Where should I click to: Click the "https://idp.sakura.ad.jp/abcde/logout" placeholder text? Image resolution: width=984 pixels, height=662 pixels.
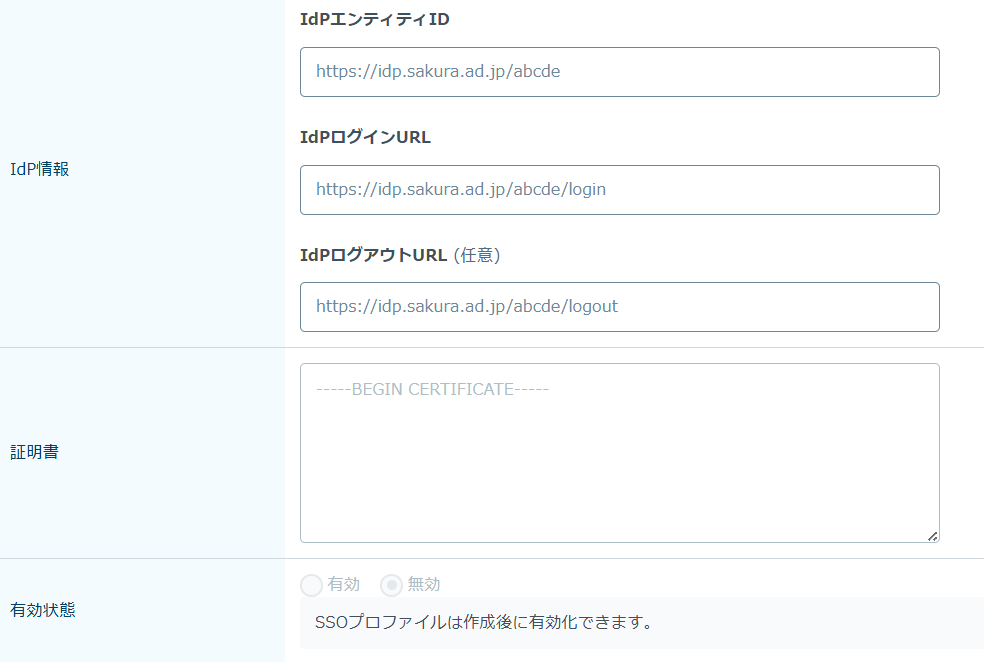[467, 306]
